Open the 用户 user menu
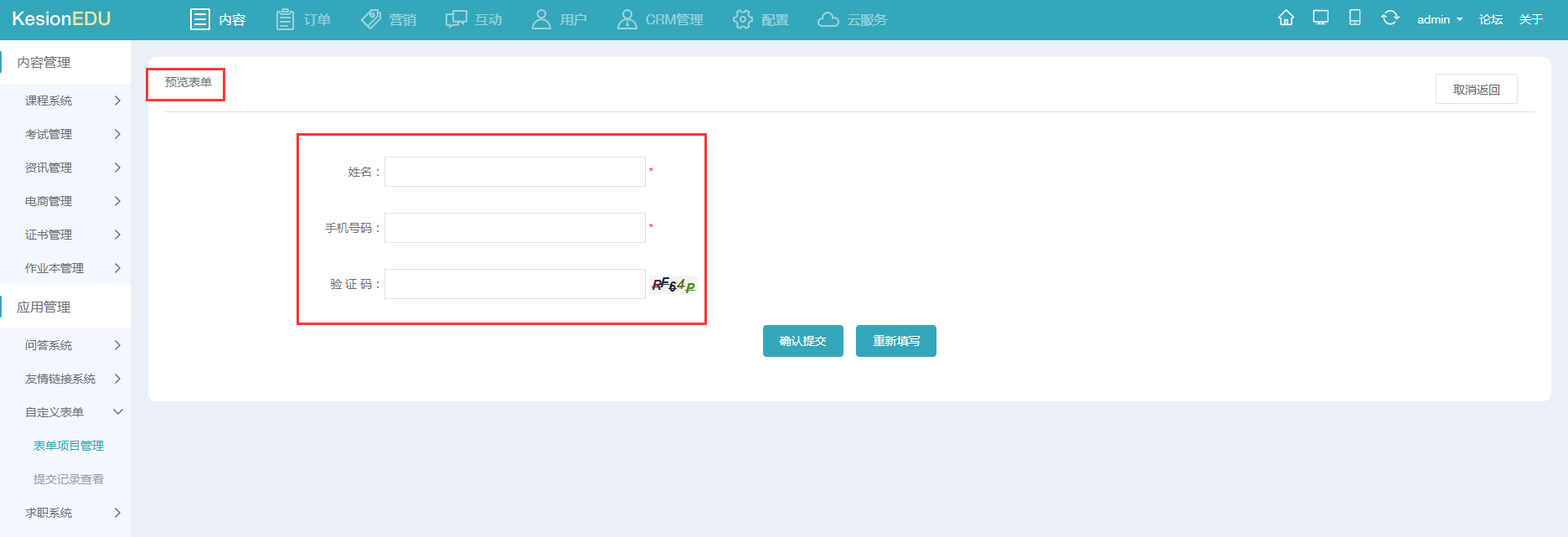 [560, 19]
